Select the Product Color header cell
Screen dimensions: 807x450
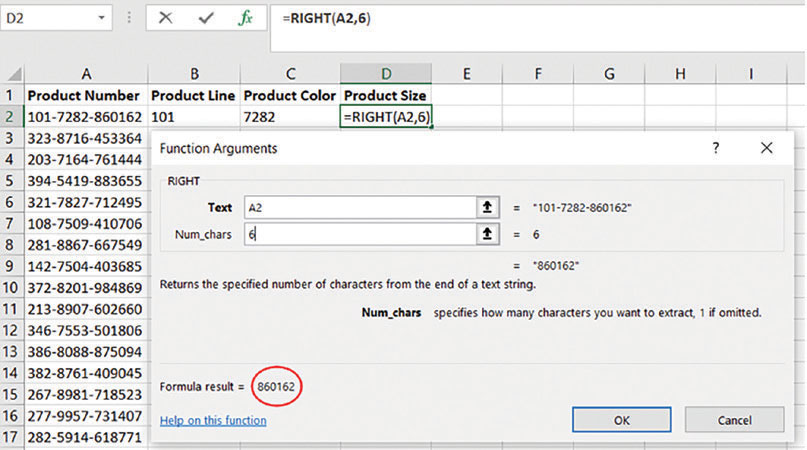[x=289, y=96]
